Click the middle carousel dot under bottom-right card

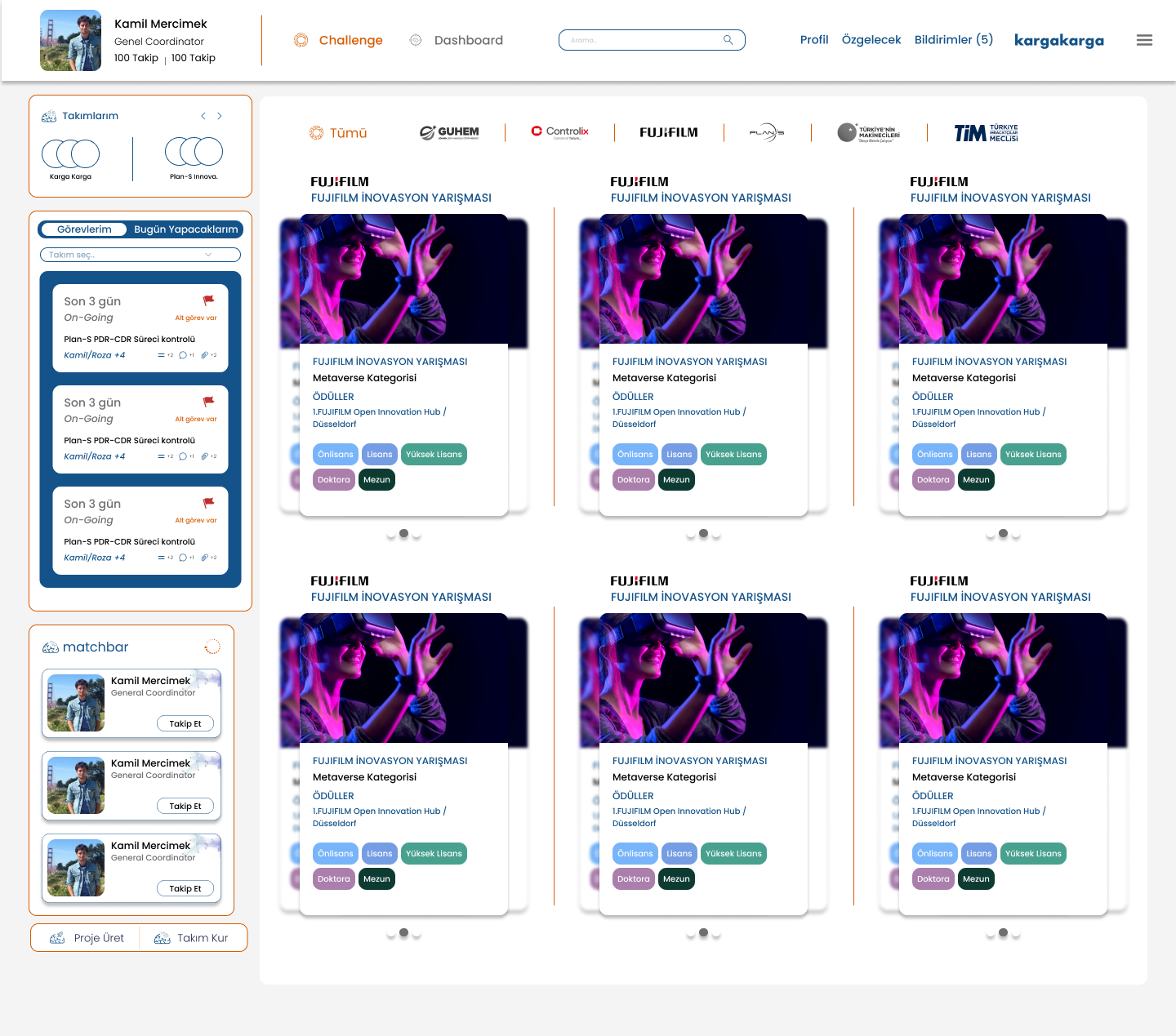(x=1003, y=932)
